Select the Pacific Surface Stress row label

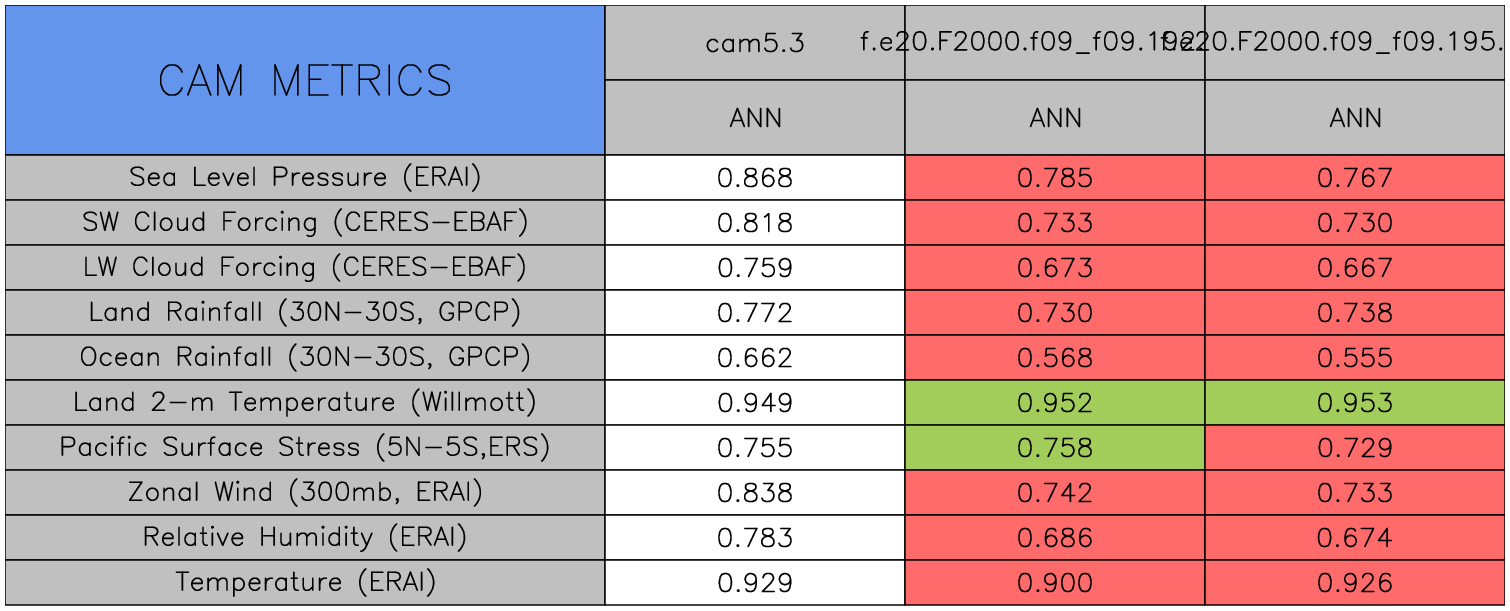(x=305, y=447)
